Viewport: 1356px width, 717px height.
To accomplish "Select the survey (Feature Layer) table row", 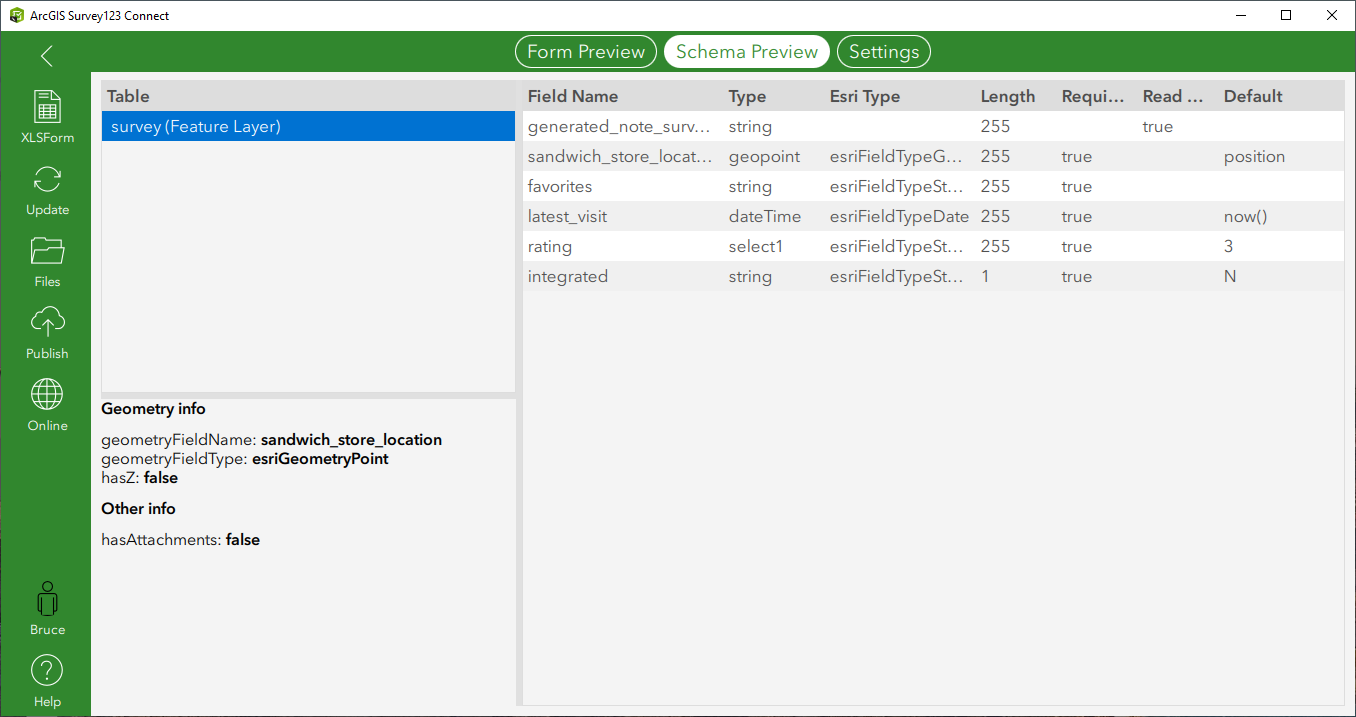I will click(x=308, y=126).
